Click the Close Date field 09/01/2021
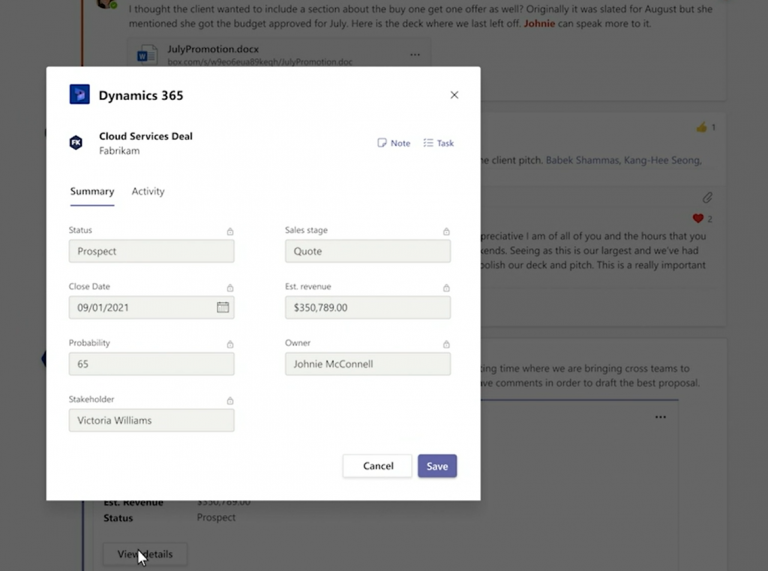 pos(151,308)
